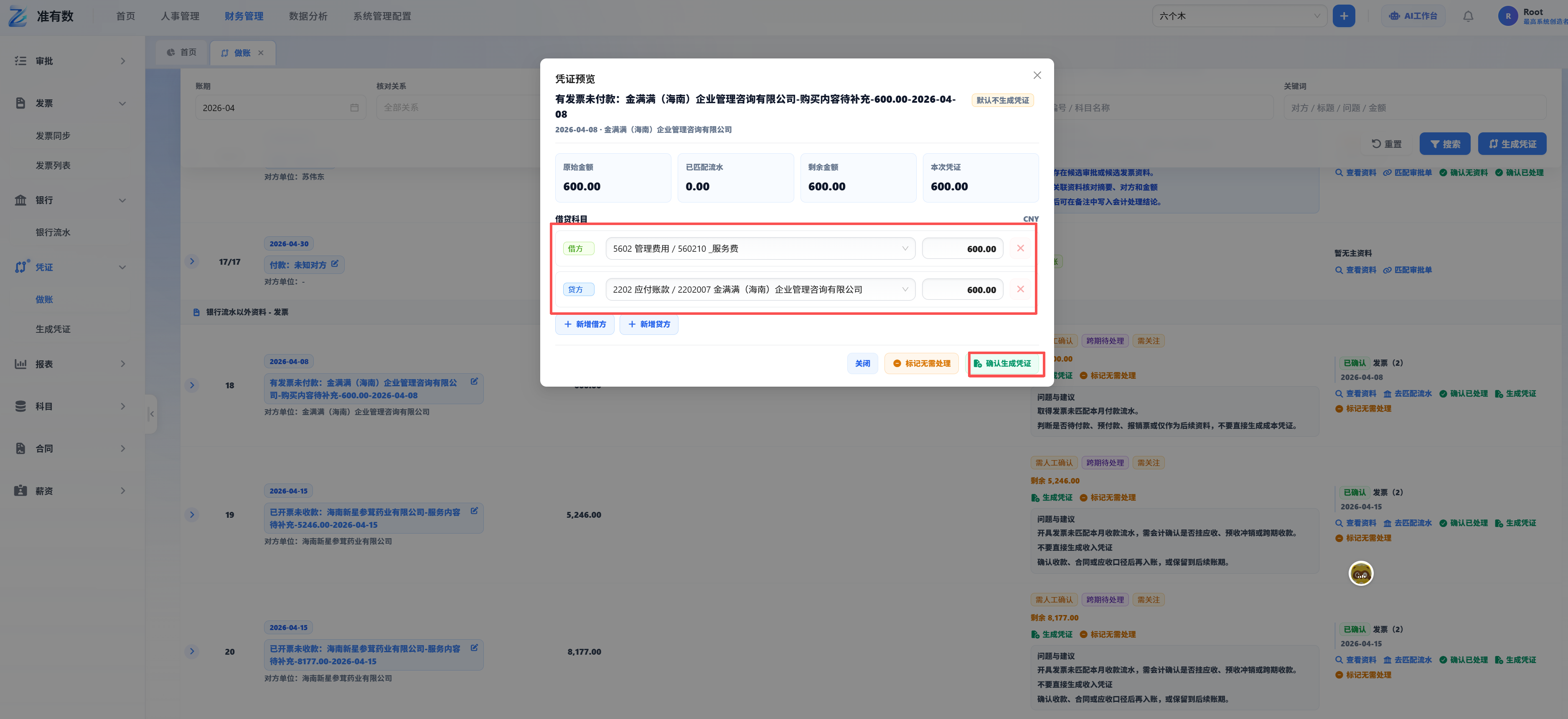
Task: Click the 重置 button
Action: coord(1386,144)
